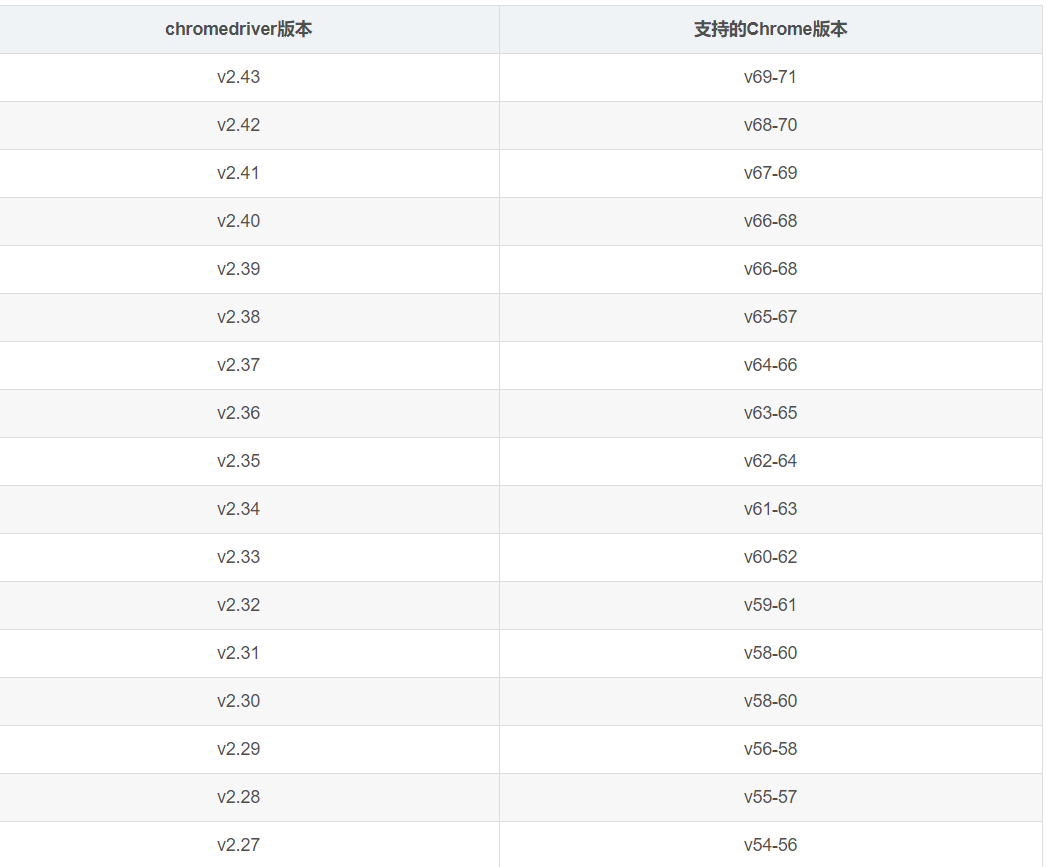1046x867 pixels.
Task: Select the v67-69 Chrome version cell
Action: click(770, 173)
